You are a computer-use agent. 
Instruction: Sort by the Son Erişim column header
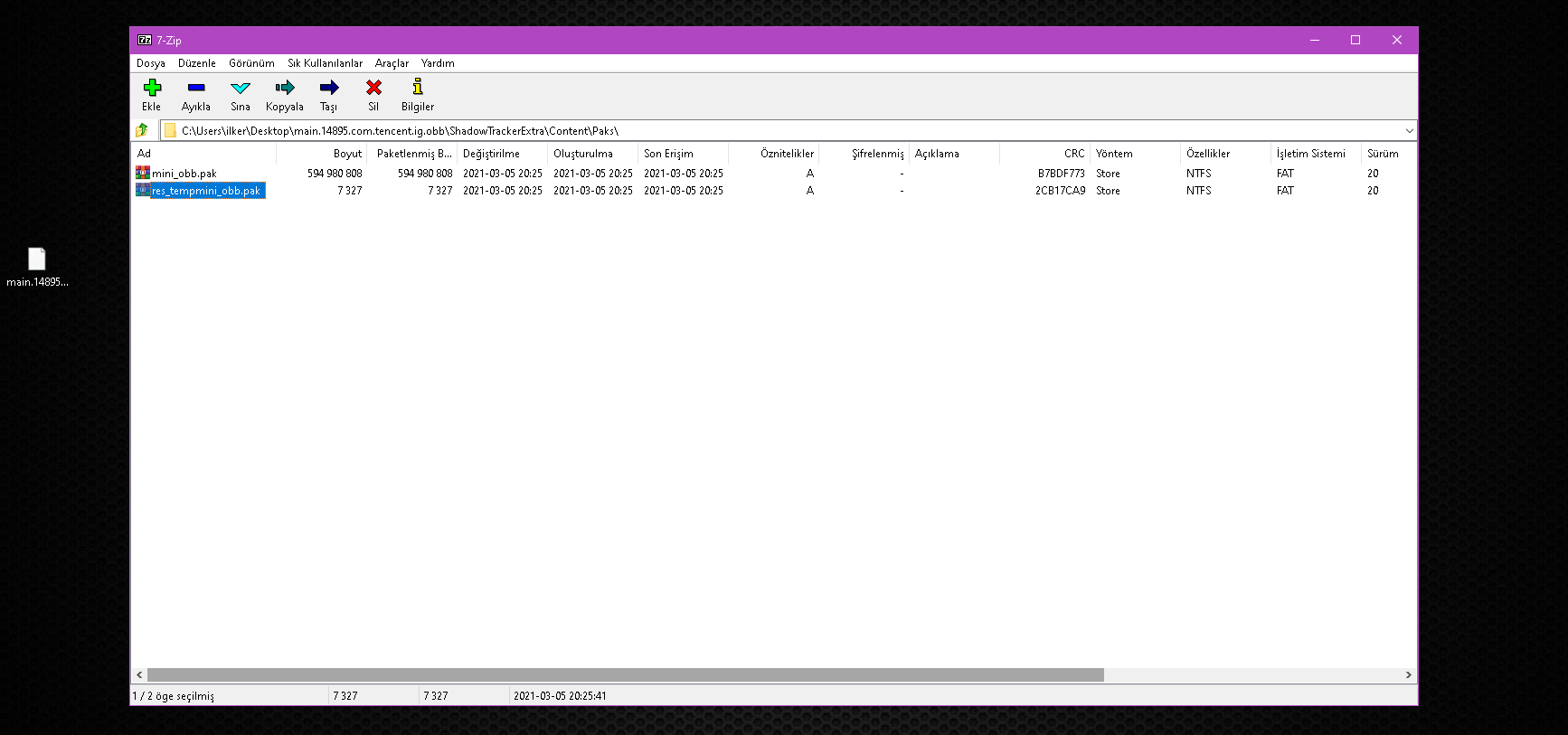[x=684, y=154]
